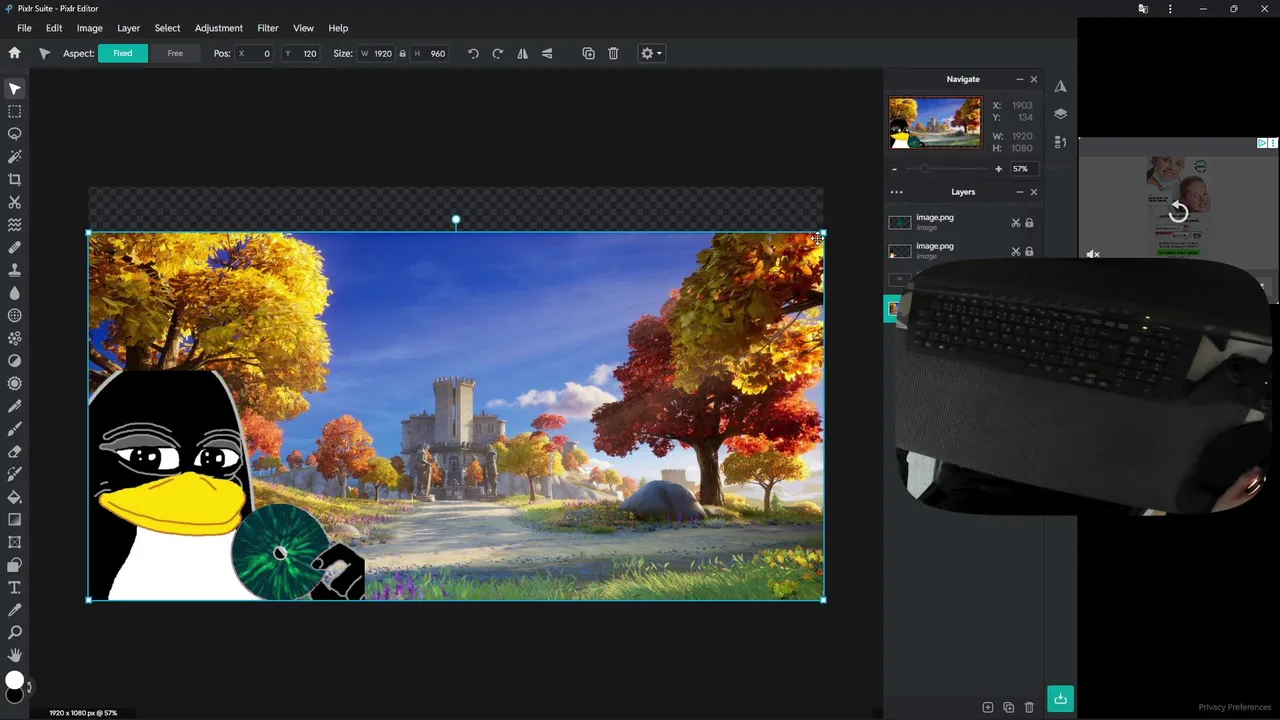Flip the layer vertically

[547, 53]
